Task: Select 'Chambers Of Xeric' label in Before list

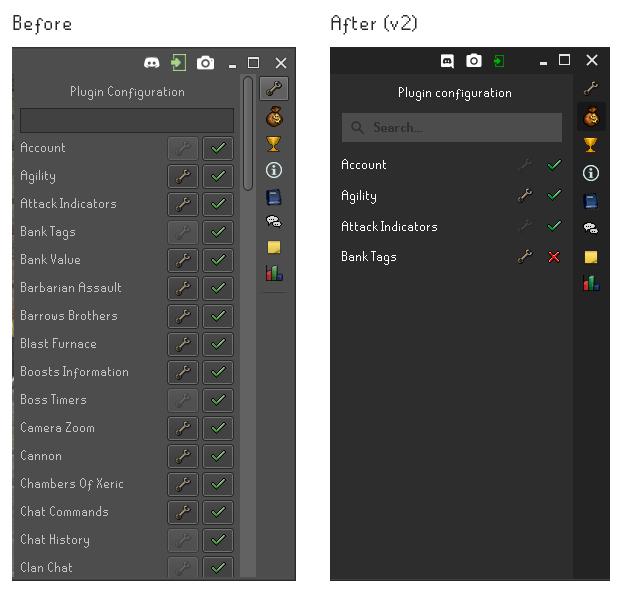Action: (x=72, y=484)
